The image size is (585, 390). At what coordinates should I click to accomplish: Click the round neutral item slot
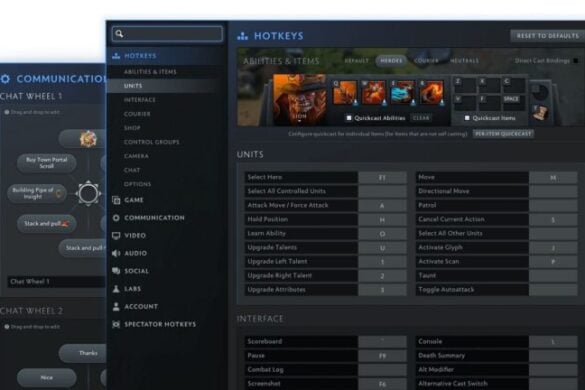coord(540,91)
